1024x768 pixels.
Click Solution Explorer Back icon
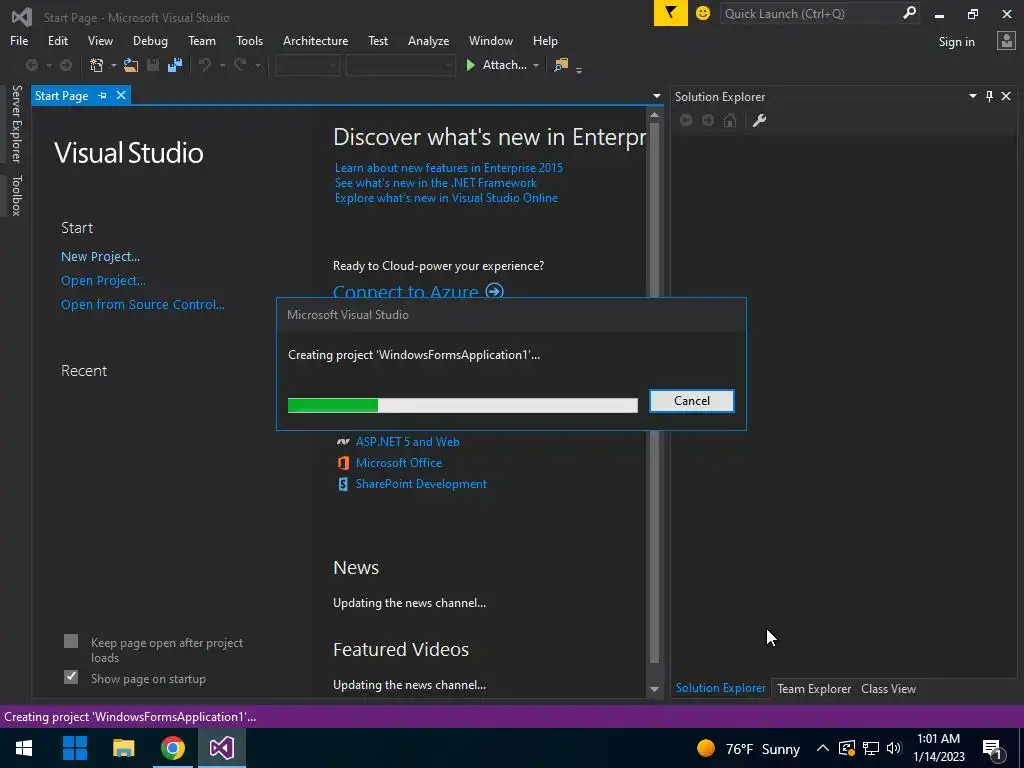(x=686, y=120)
